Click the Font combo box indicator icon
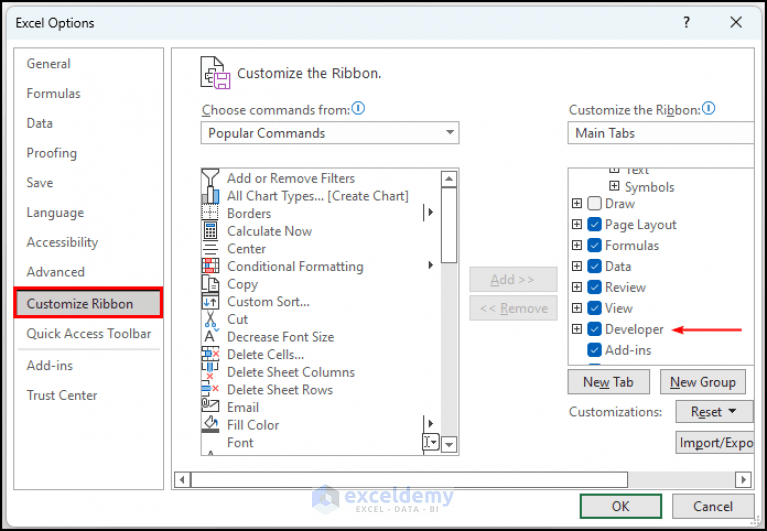The height and width of the screenshot is (531, 767). tap(431, 442)
